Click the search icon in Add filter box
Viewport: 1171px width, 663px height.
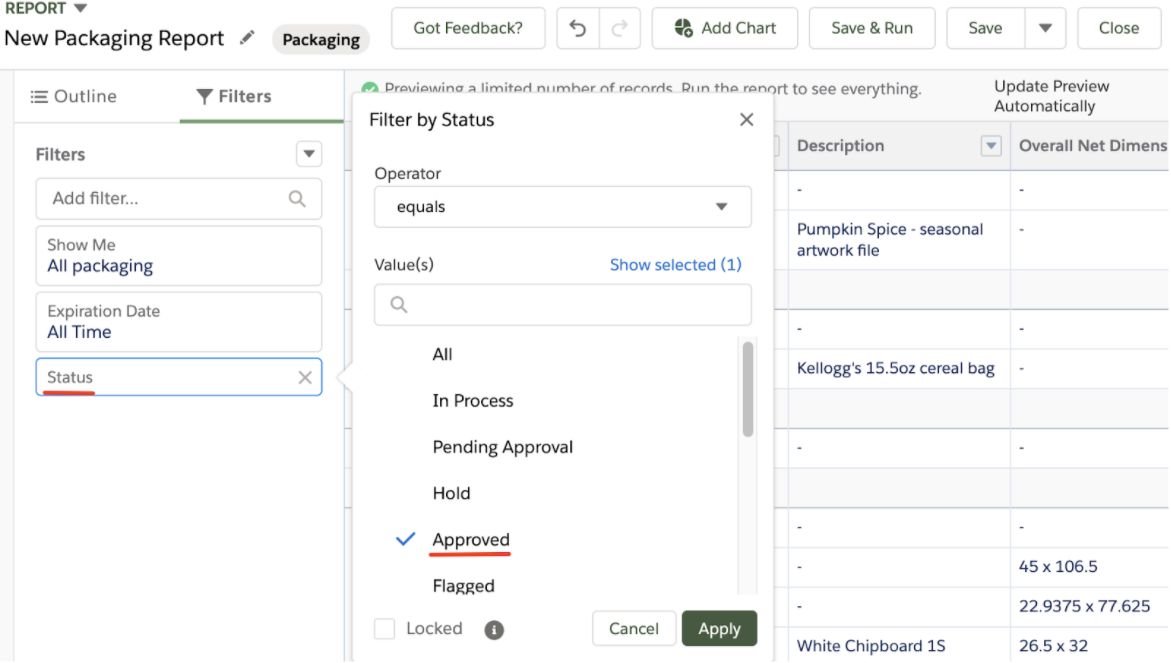(x=297, y=199)
